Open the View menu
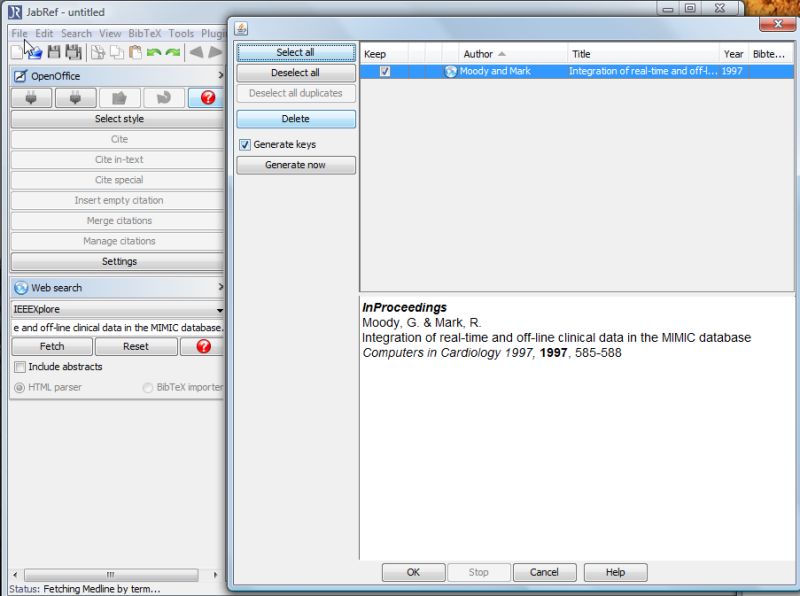This screenshot has height=596, width=800. point(110,34)
